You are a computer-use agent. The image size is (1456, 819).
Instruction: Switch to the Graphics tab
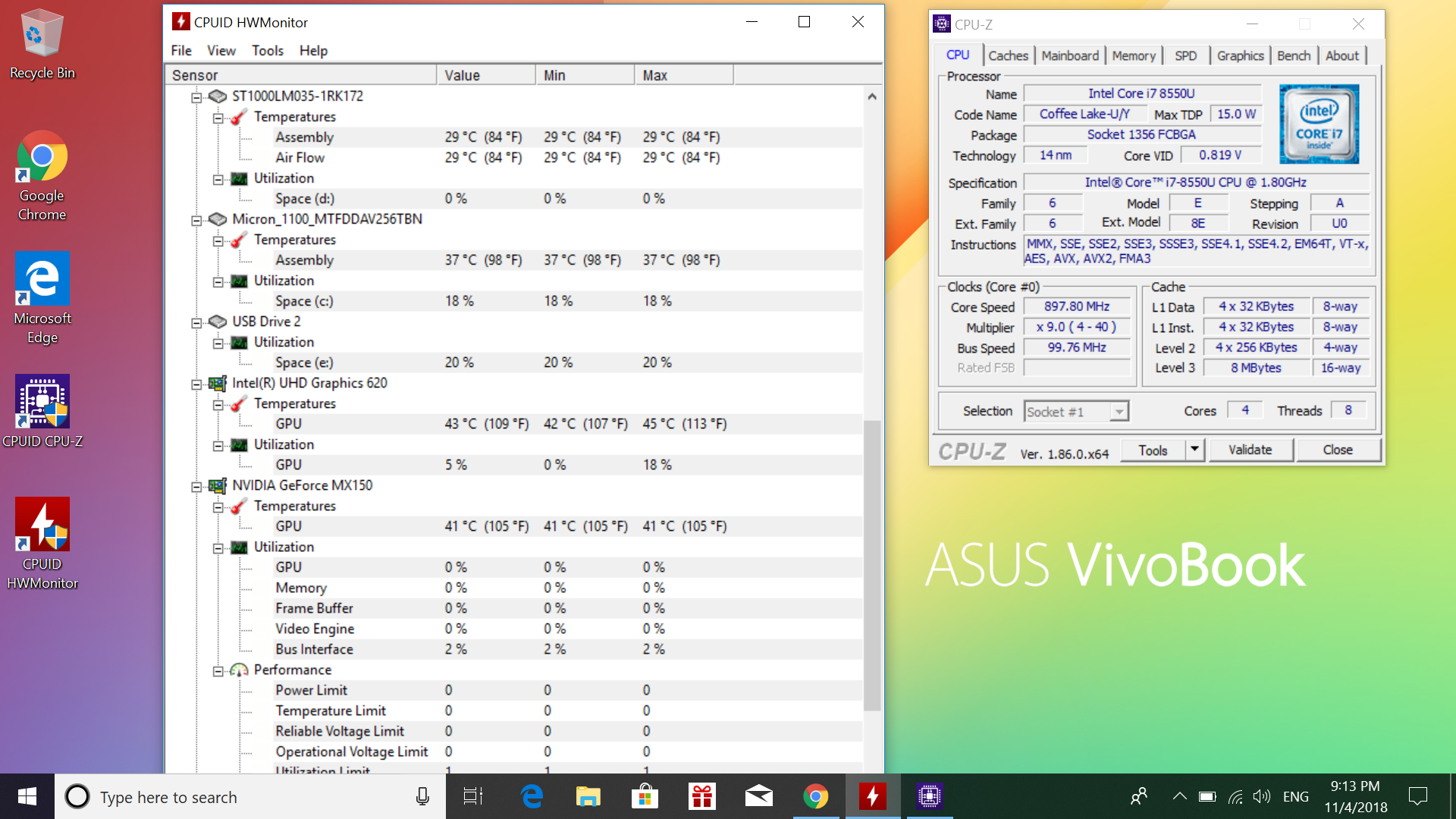tap(1241, 55)
